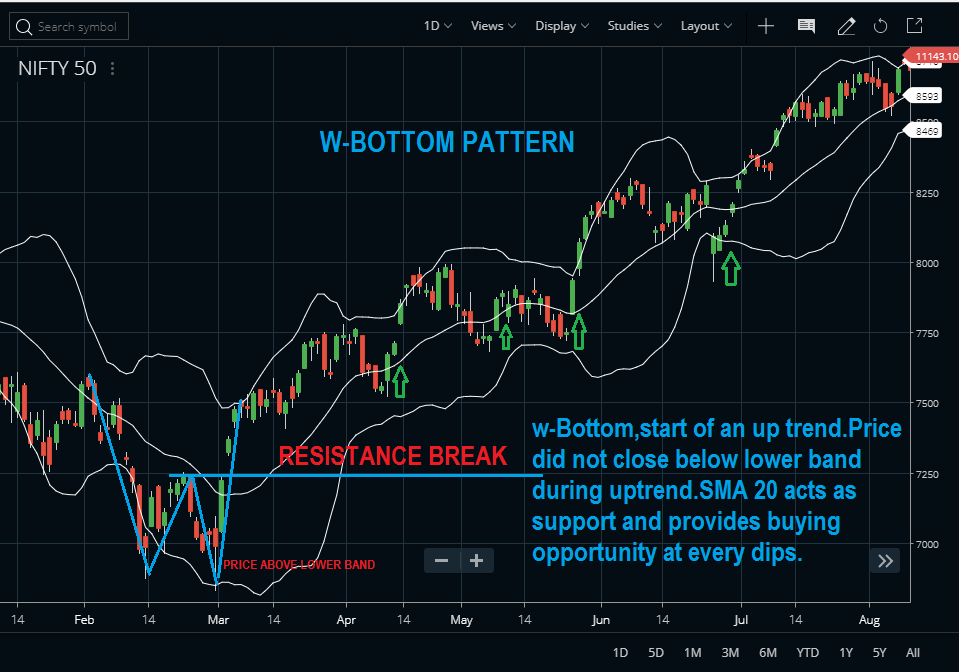Open the Layout dropdown menu
Image resolution: width=959 pixels, height=672 pixels.
(x=706, y=26)
